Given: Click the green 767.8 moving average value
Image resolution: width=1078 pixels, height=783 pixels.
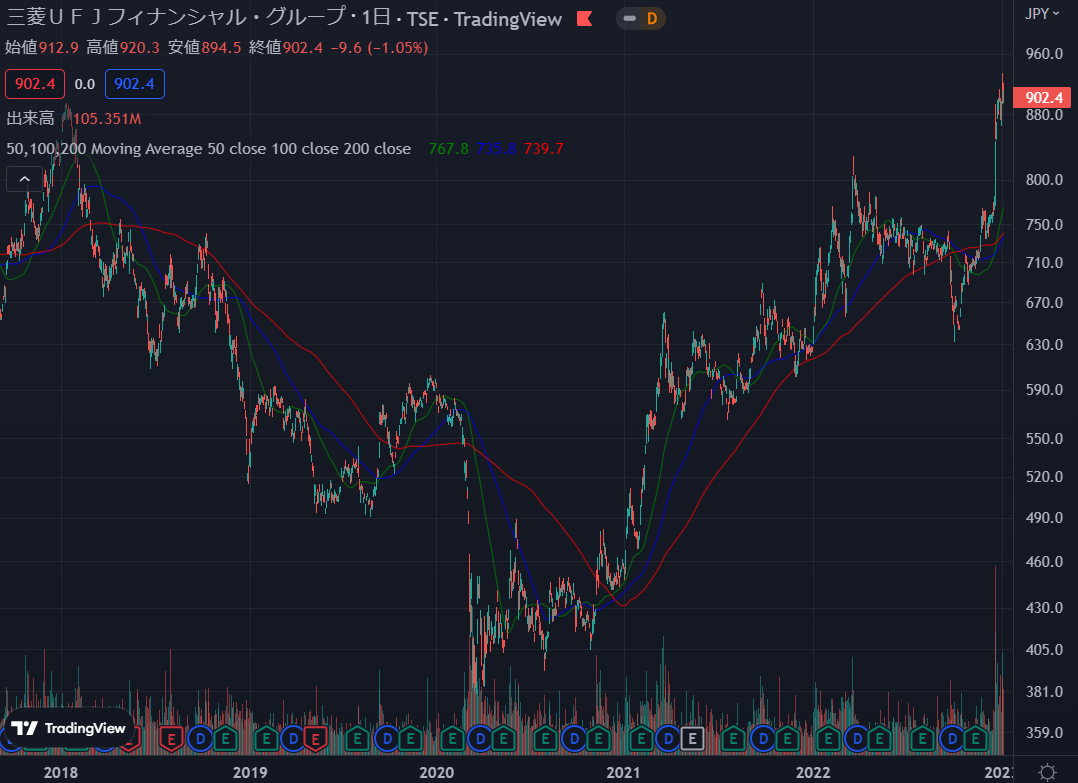Looking at the screenshot, I should [x=448, y=148].
